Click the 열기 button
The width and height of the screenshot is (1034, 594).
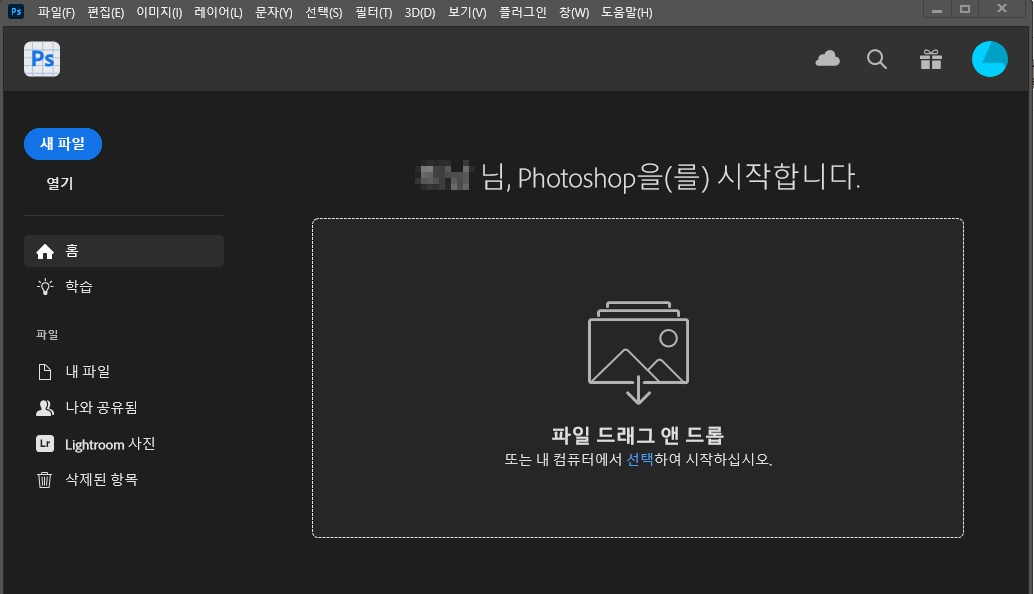coord(59,183)
